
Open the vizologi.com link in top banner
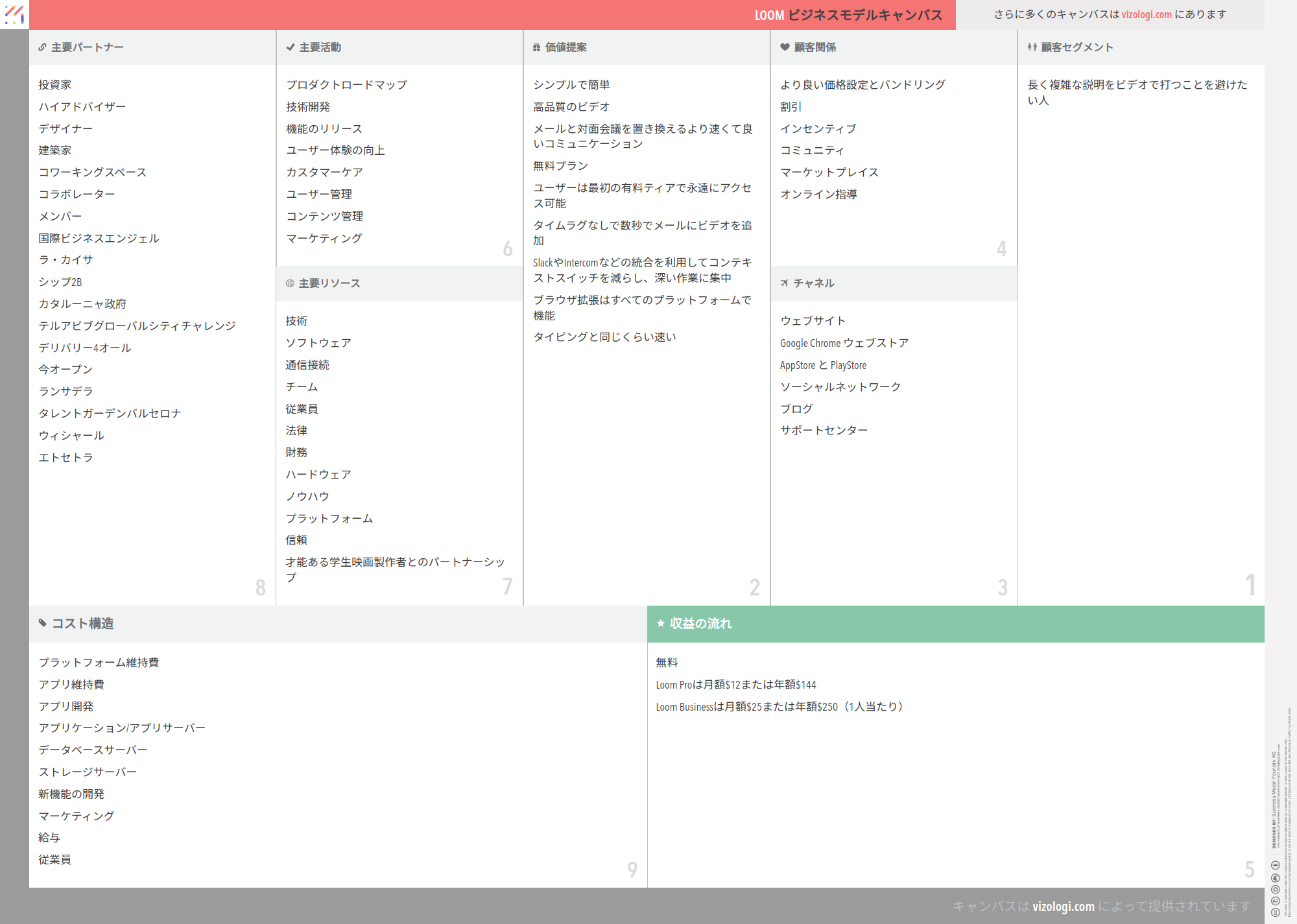pyautogui.click(x=1147, y=14)
